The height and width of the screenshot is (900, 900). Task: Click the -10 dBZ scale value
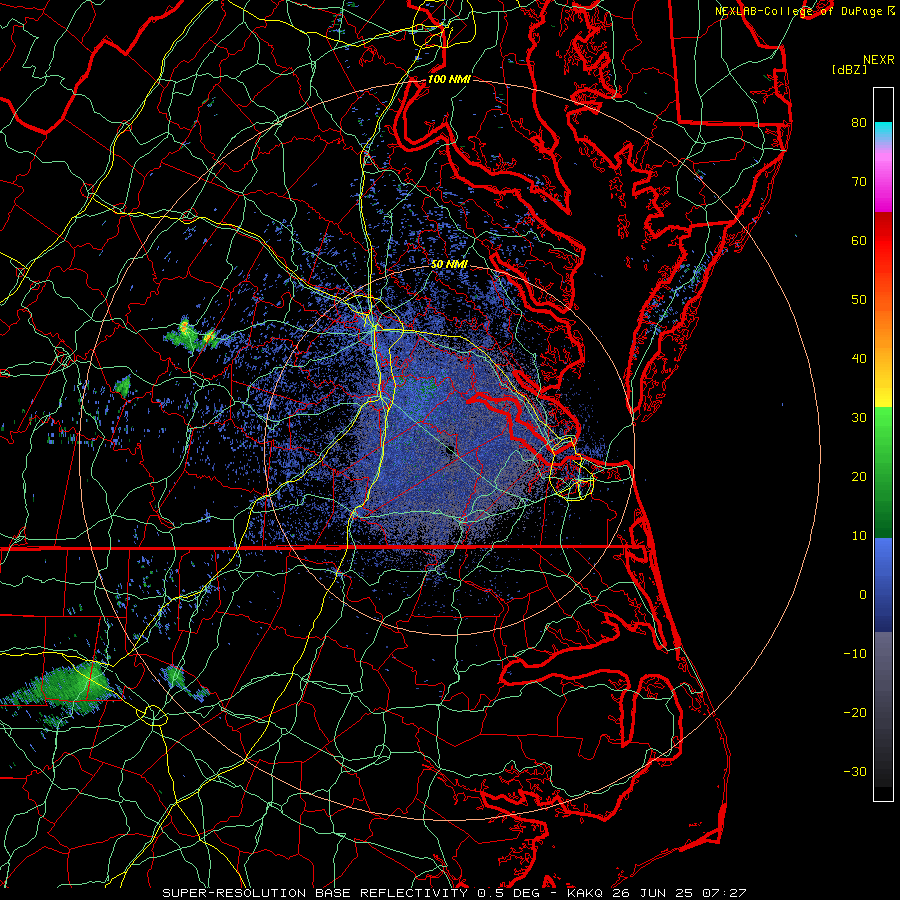(855, 654)
